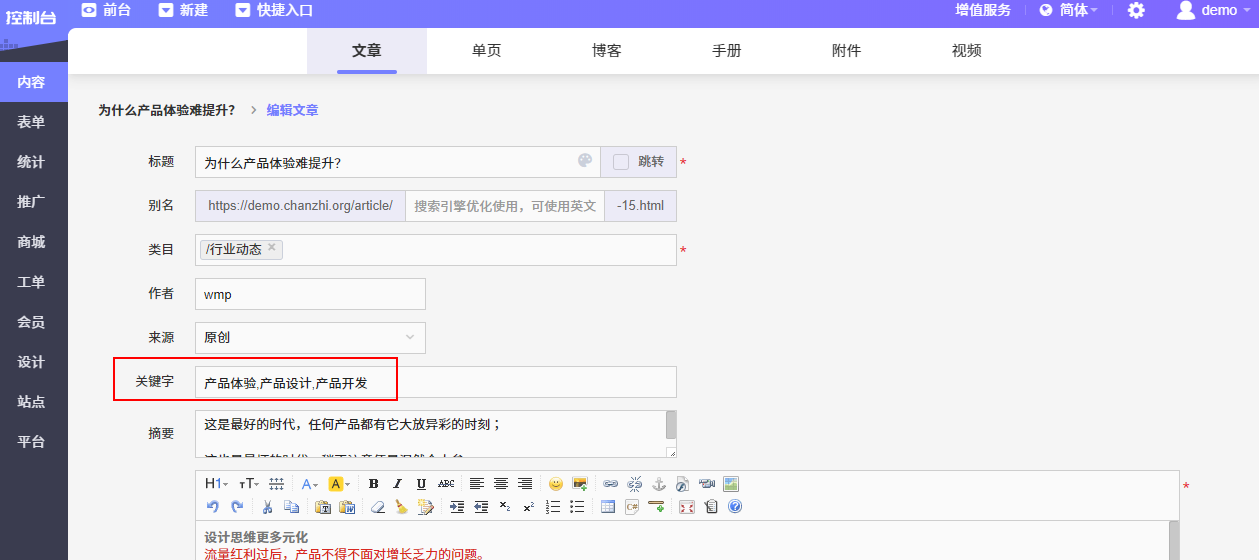This screenshot has width=1259, height=560.
Task: Click the 增值服务 link
Action: (x=982, y=11)
